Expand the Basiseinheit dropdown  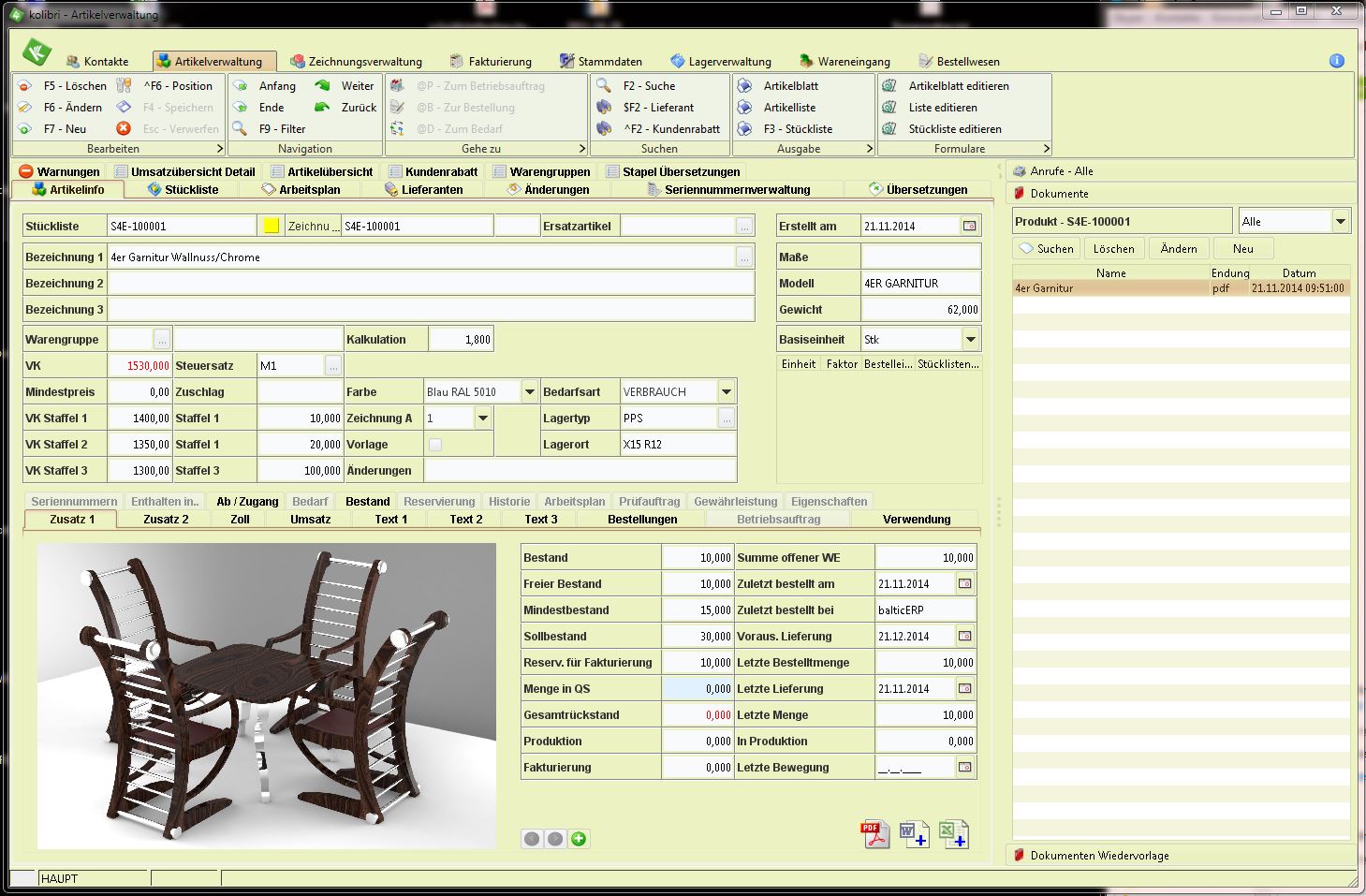tap(971, 340)
